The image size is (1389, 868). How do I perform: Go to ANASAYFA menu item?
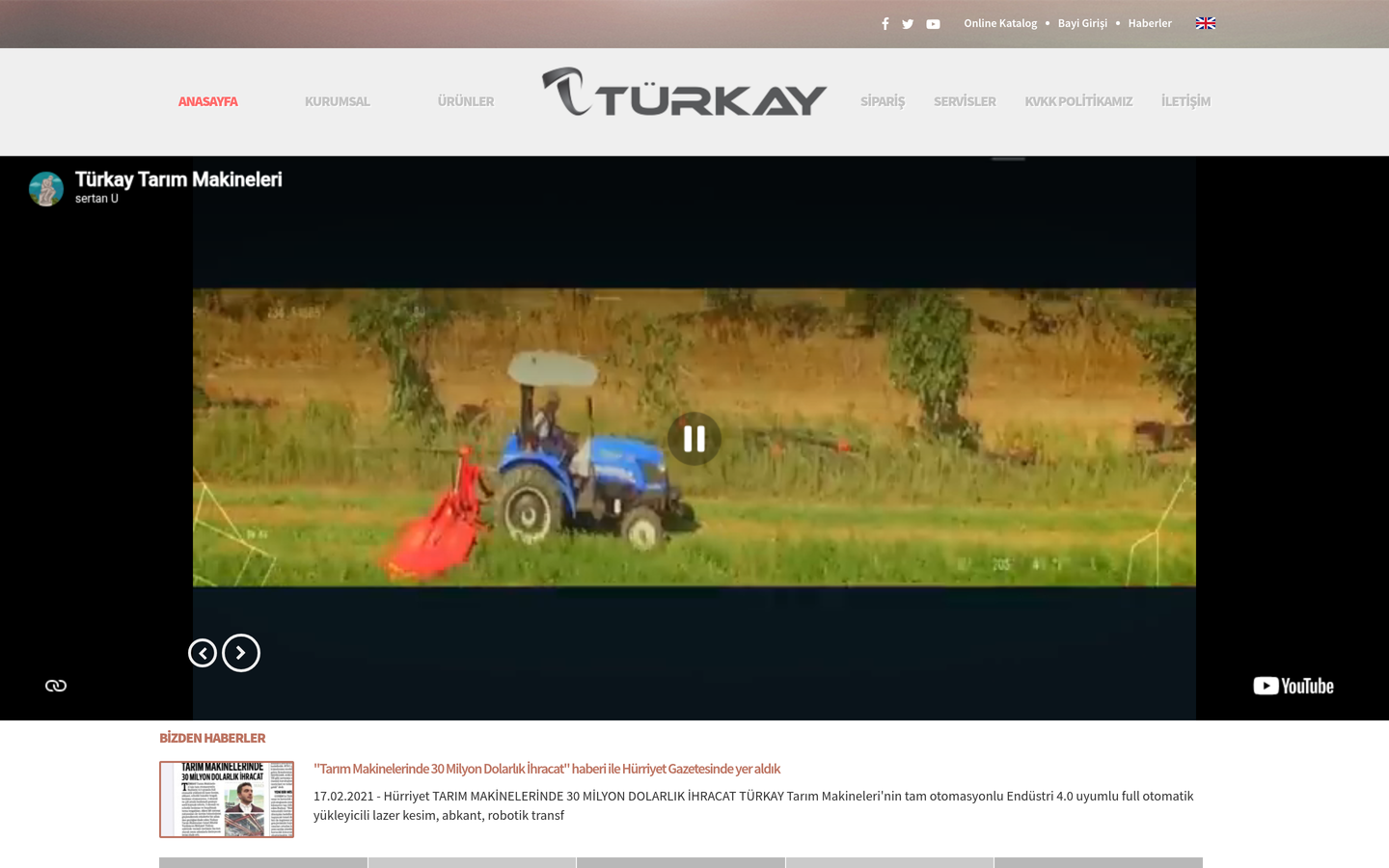(207, 101)
